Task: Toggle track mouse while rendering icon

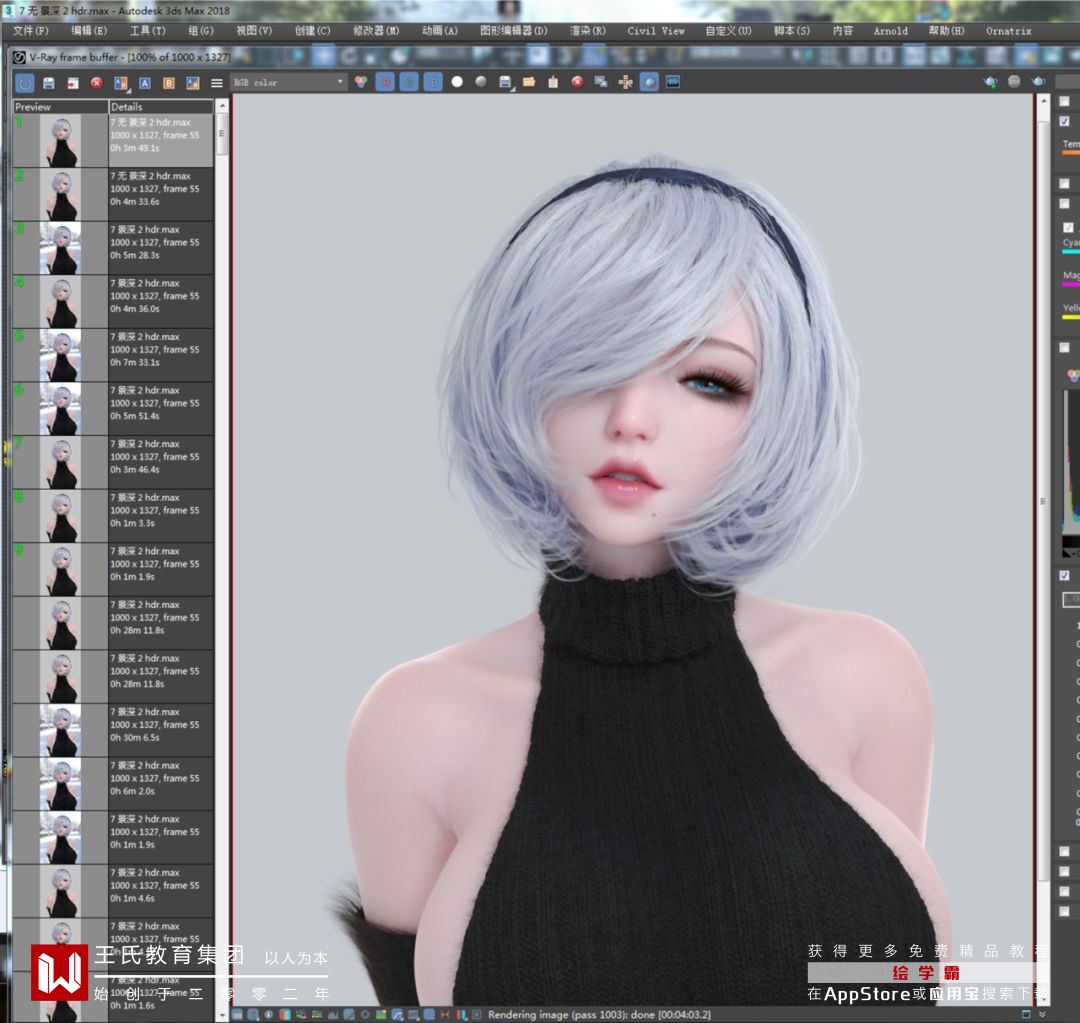Action: [x=625, y=83]
